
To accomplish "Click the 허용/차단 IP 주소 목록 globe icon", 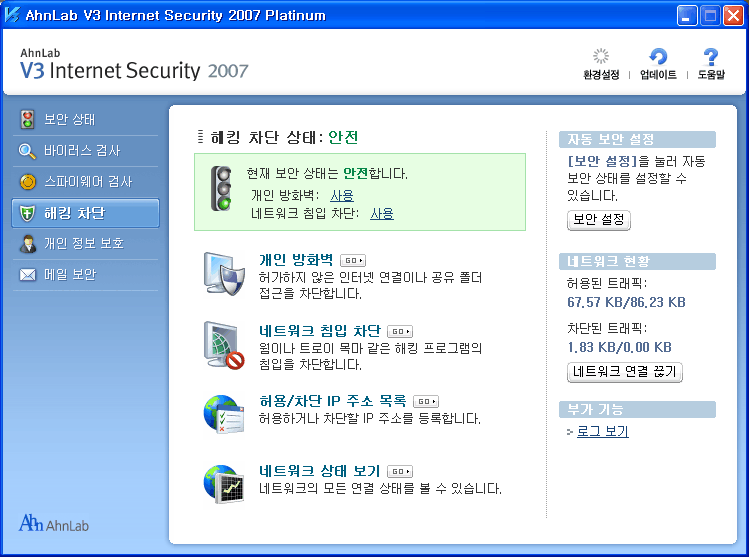I will (224, 414).
